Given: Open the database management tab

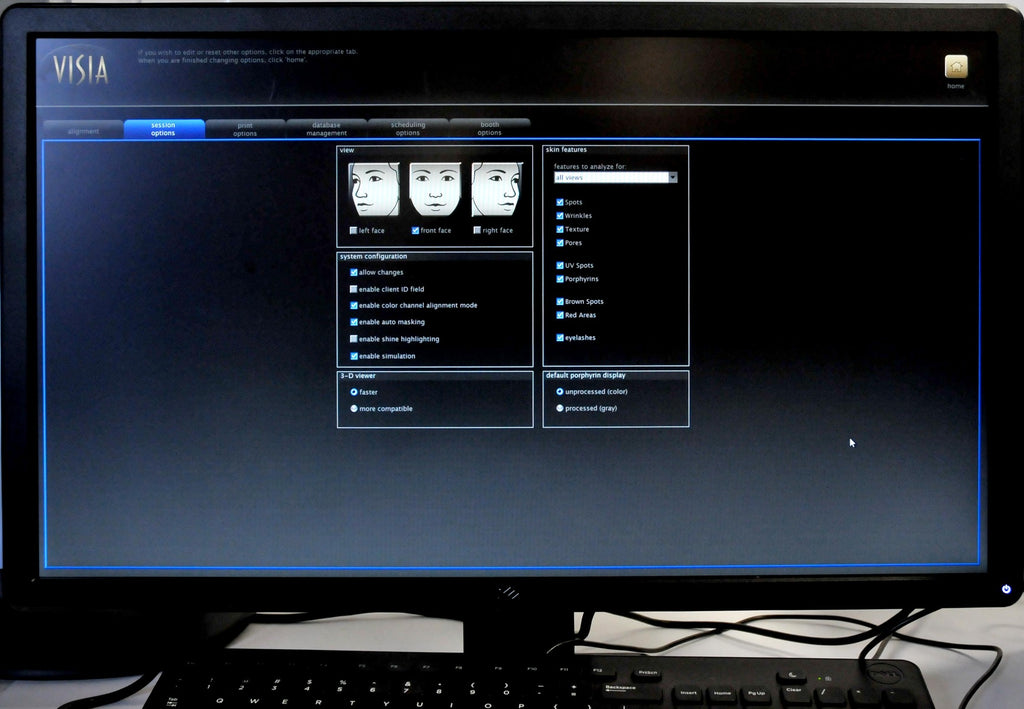Looking at the screenshot, I should (327, 128).
